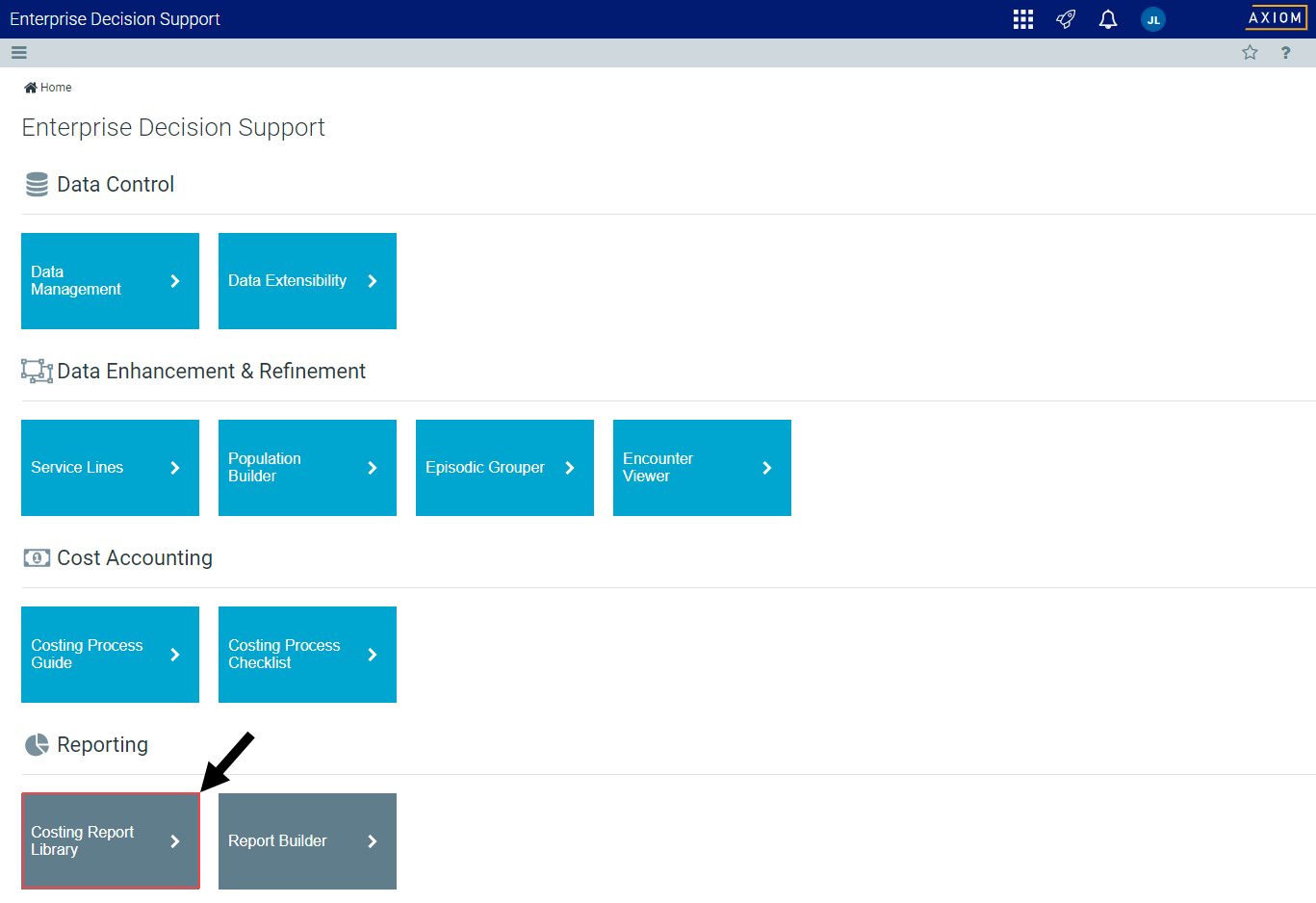Viewport: 1316px width, 903px height.
Task: Click the Service Lines tile chevron
Action: [175, 468]
